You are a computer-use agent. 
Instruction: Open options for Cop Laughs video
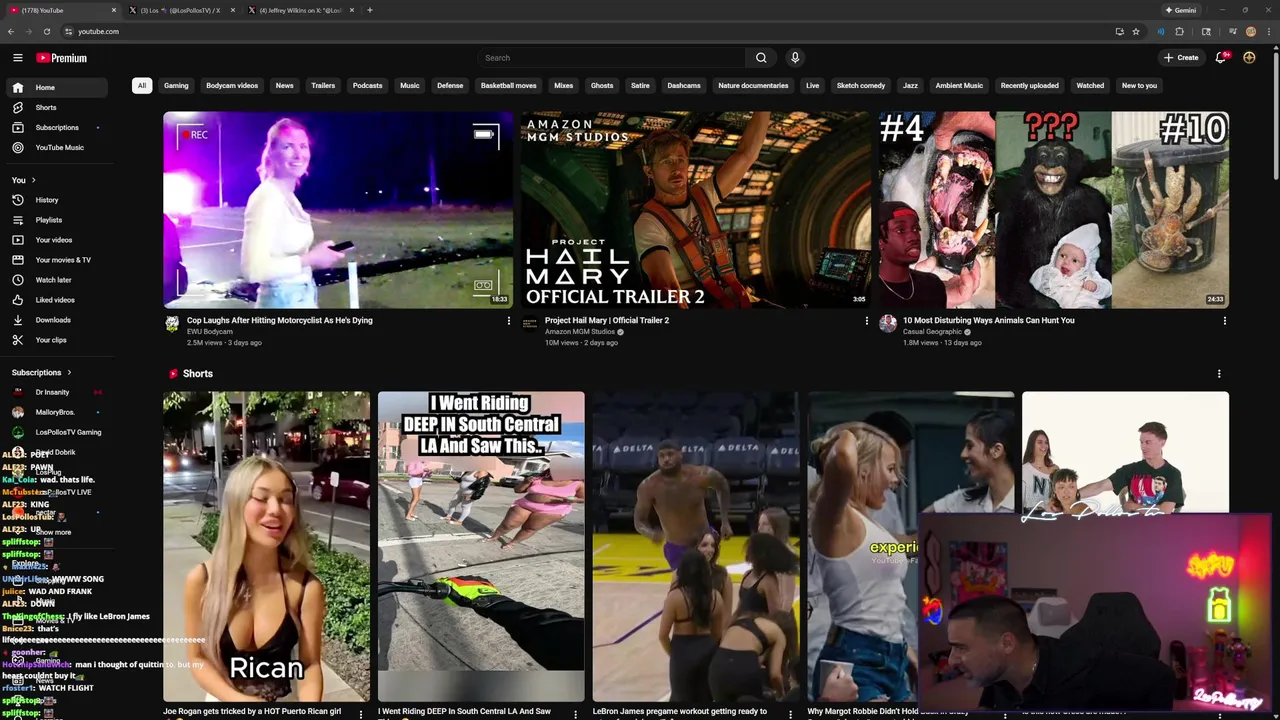tap(508, 321)
